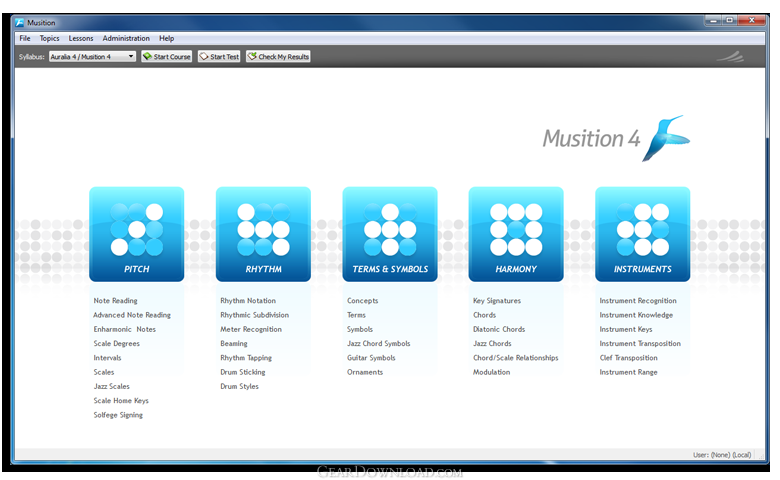Open Chord/Scale Relationships topic
This screenshot has width=780, height=480.
[x=515, y=358]
